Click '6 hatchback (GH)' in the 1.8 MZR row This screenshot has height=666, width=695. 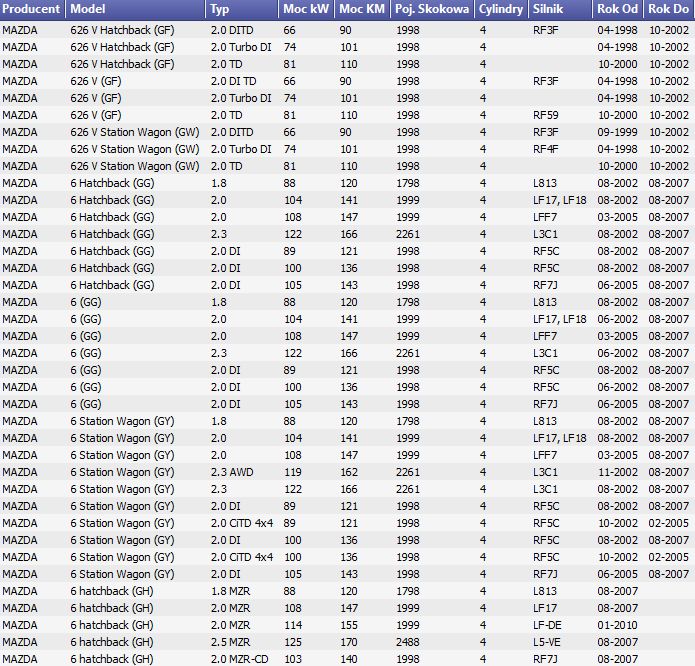click(112, 591)
